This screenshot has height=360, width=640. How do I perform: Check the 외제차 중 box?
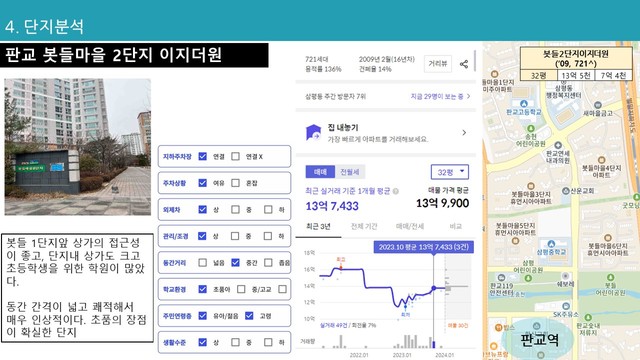point(236,209)
